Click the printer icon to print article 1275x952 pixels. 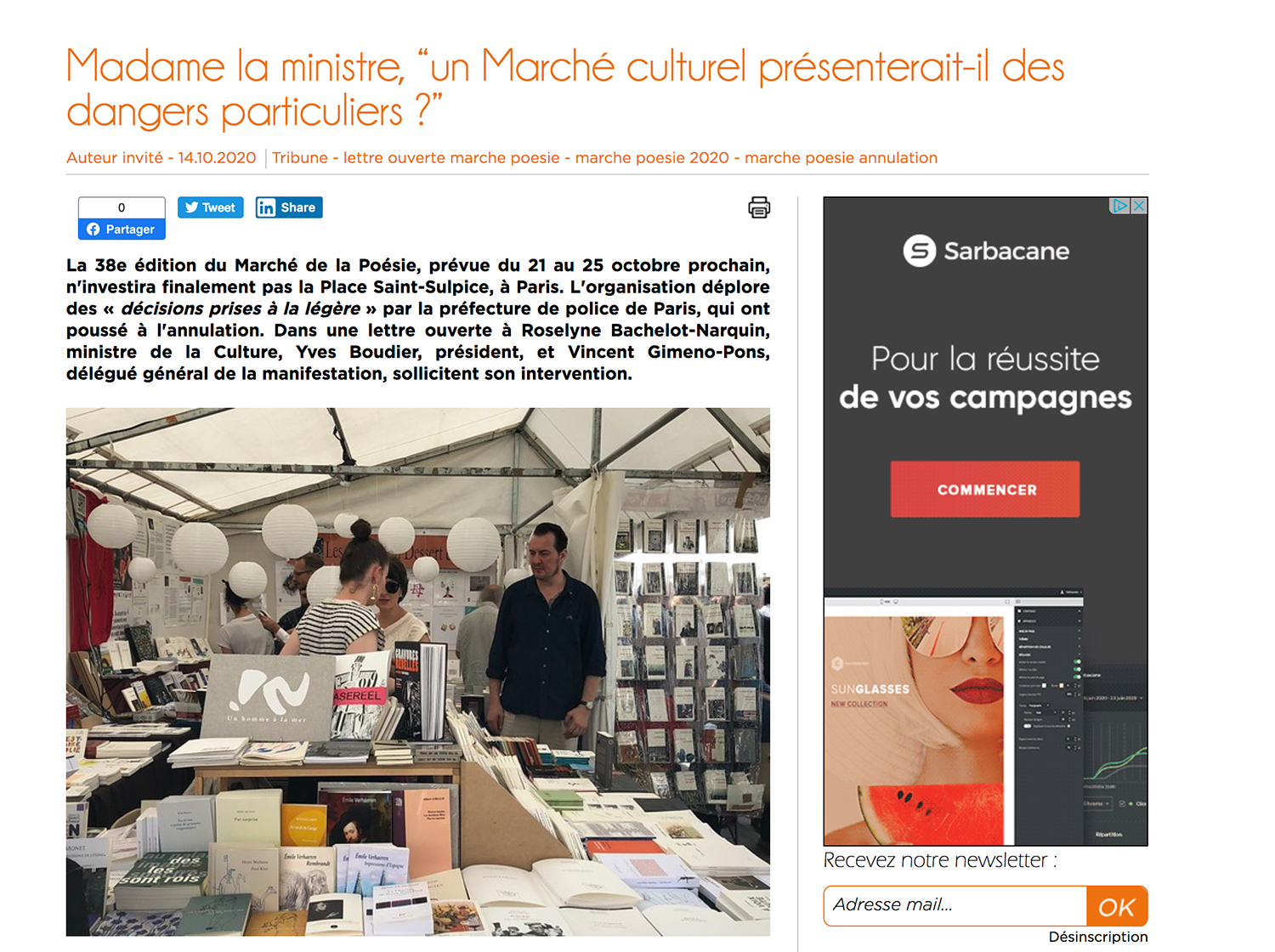[x=759, y=207]
